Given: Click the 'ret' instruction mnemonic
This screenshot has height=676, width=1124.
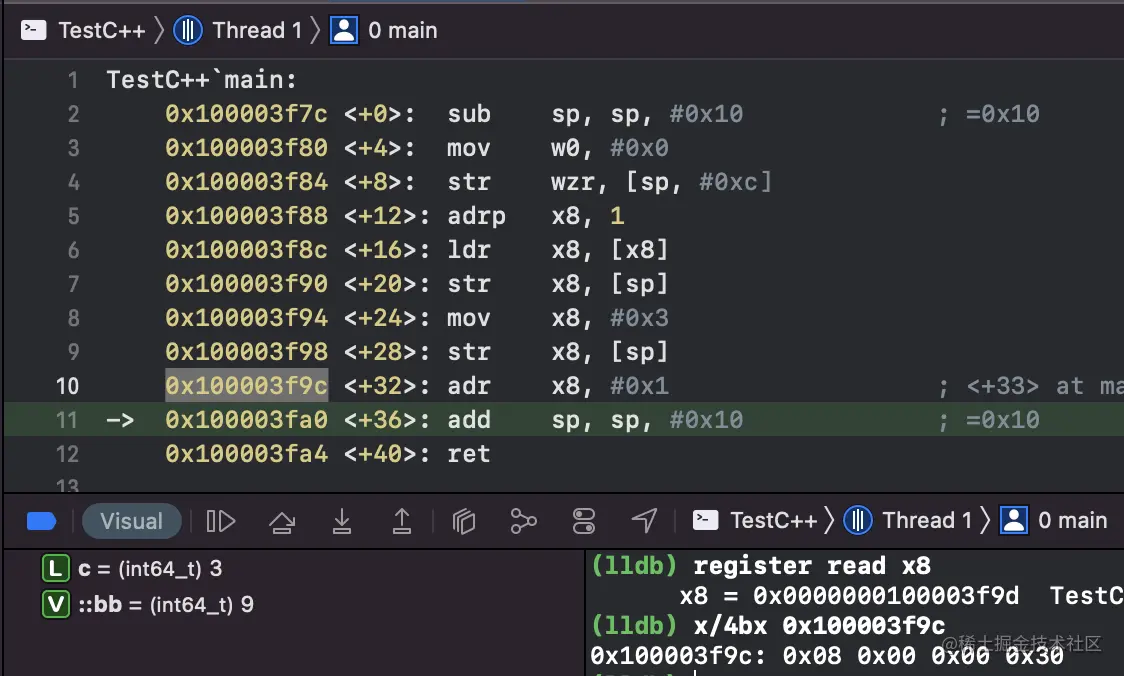Looking at the screenshot, I should pos(469,454).
